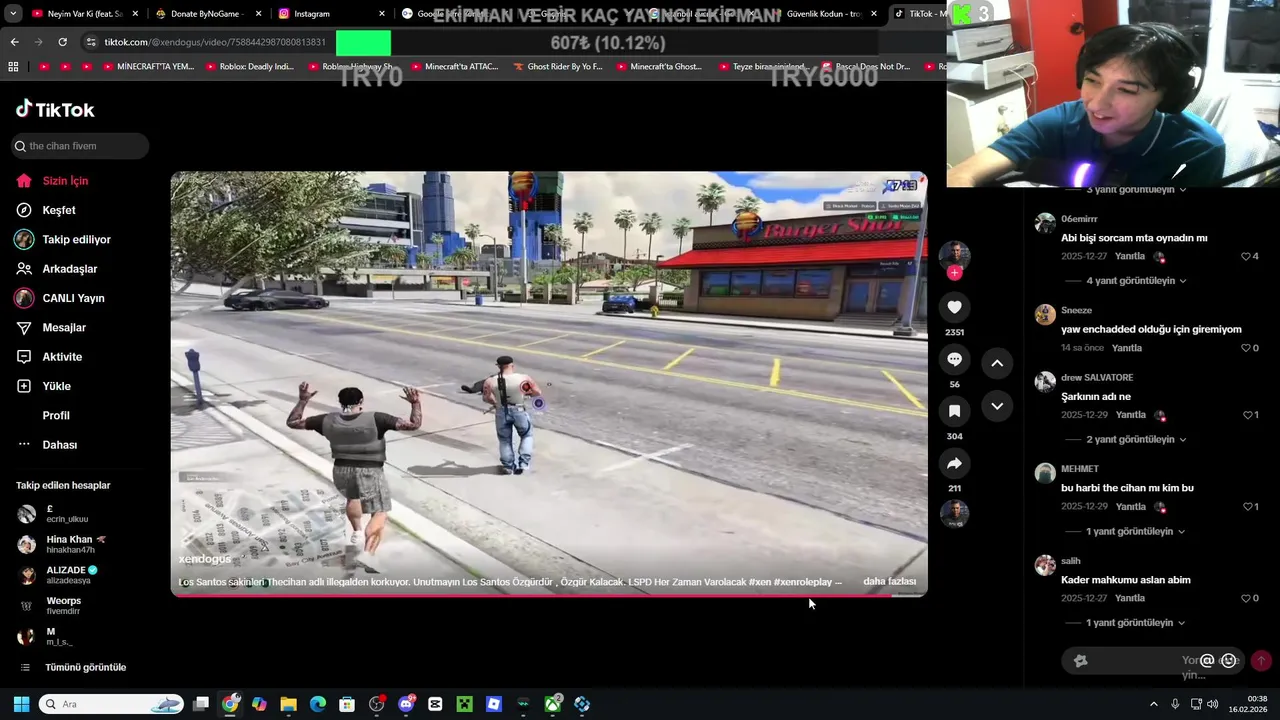Launch Minecraft from the taskbar
The image size is (1280, 720).
(464, 704)
